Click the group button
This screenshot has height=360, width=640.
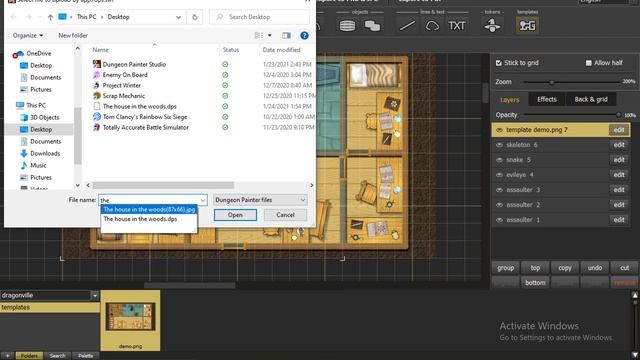pyautogui.click(x=506, y=268)
